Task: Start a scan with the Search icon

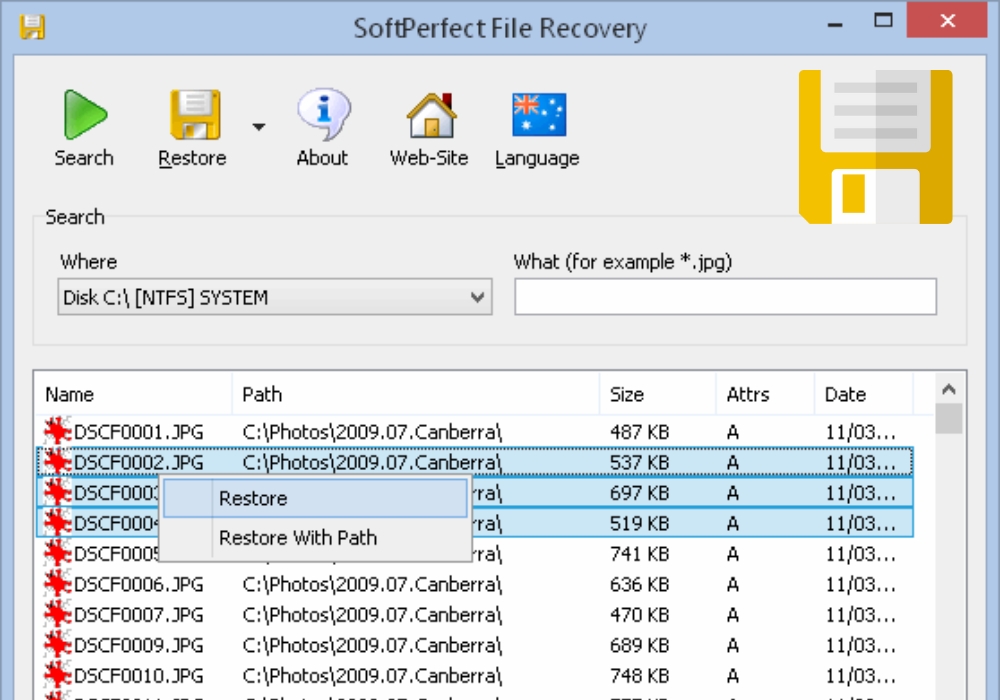Action: pos(85,115)
